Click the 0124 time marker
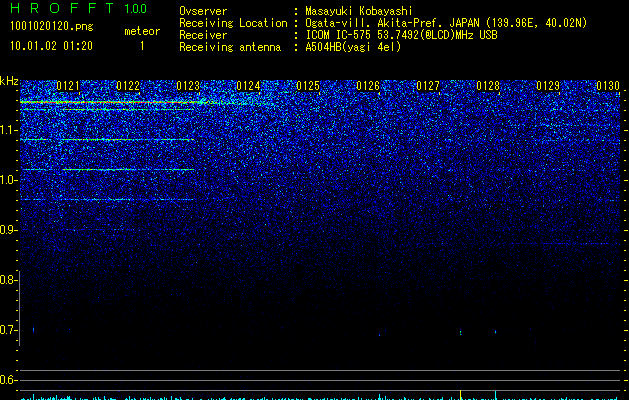629x400 pixels. click(248, 86)
